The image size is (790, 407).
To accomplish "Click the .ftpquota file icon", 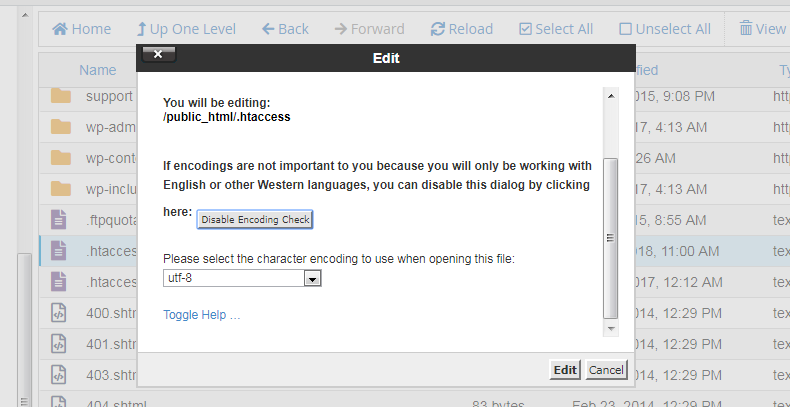I will [x=59, y=219].
